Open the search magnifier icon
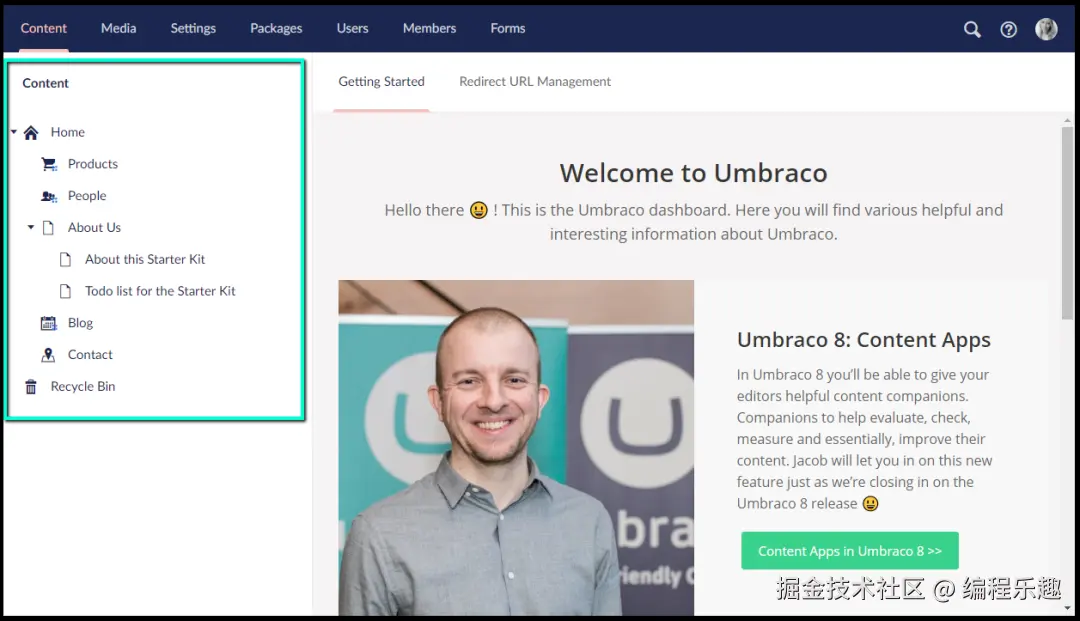This screenshot has height=621, width=1080. [972, 29]
